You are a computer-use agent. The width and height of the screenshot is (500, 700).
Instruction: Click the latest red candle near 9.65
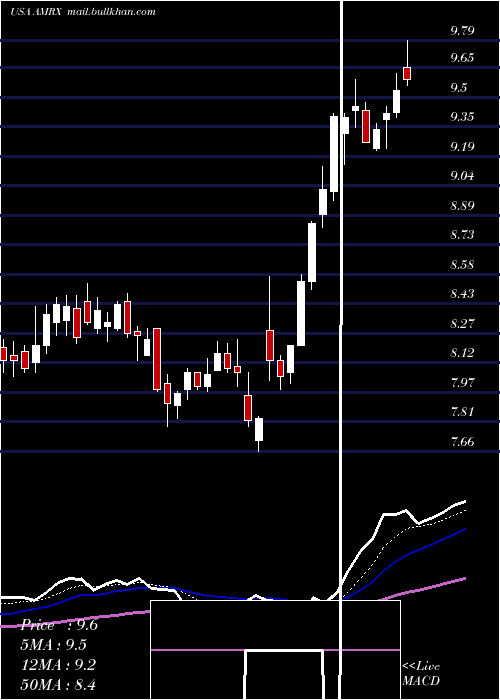407,73
